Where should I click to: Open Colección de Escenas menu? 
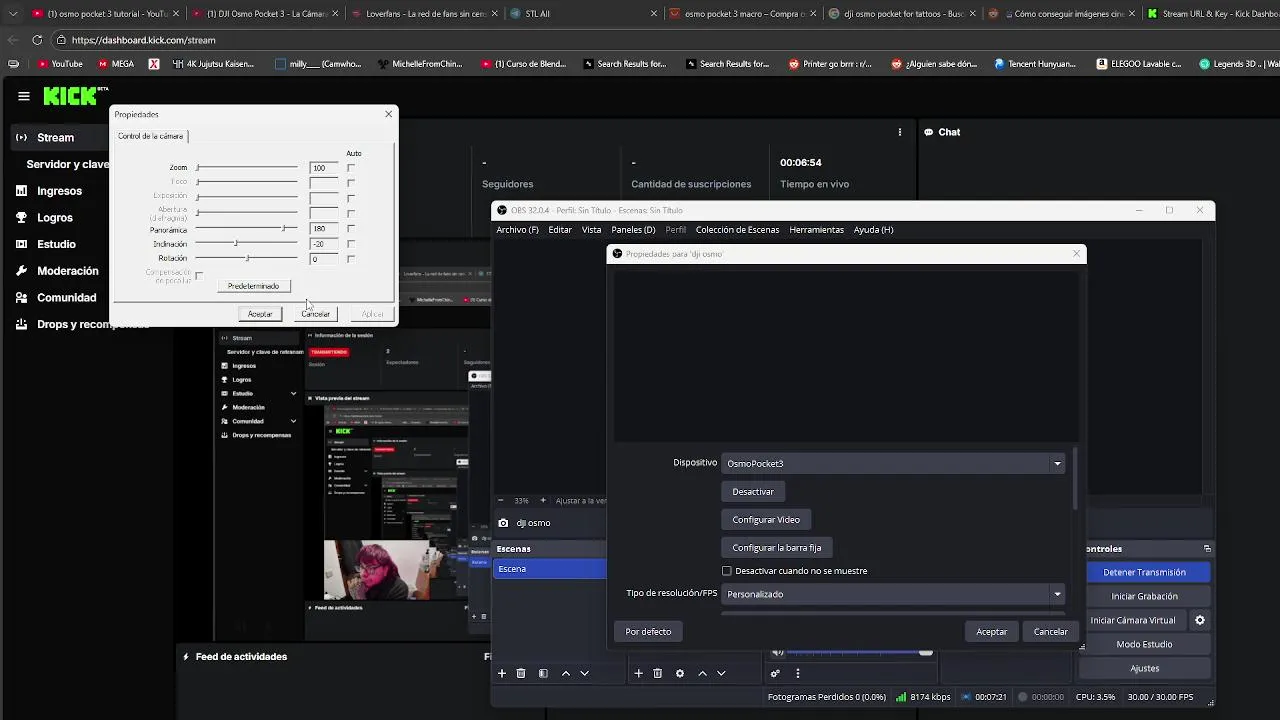737,230
